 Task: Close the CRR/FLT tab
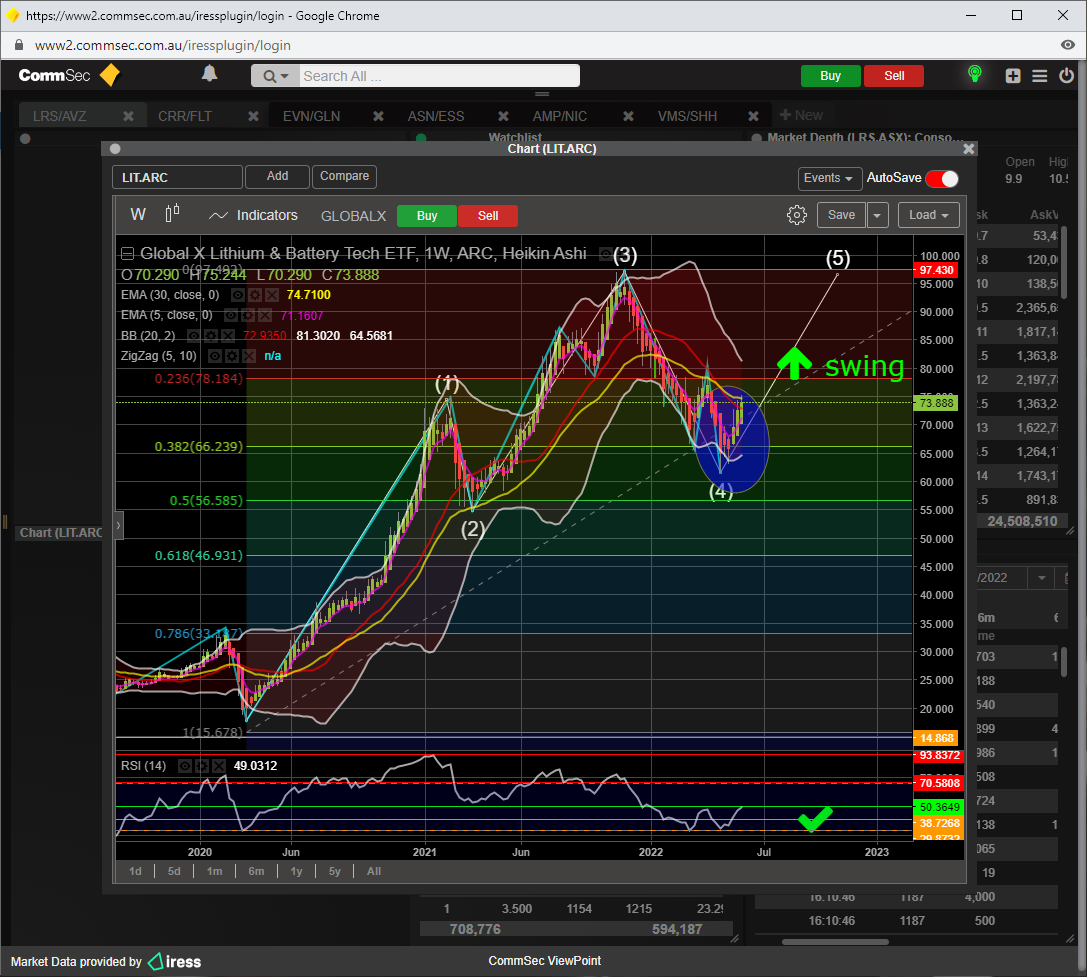click(x=254, y=116)
